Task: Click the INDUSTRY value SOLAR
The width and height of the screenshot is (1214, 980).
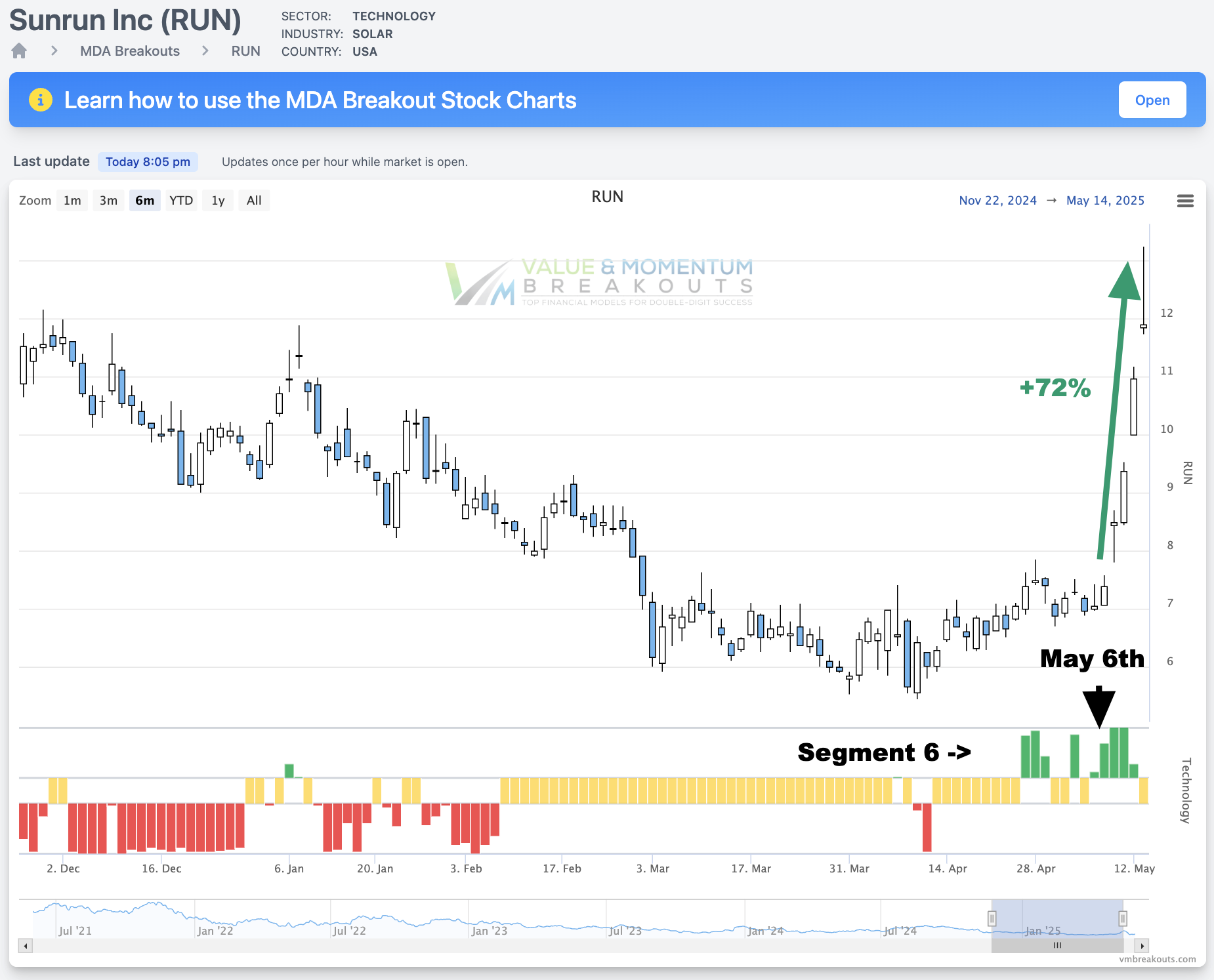Action: tap(372, 34)
